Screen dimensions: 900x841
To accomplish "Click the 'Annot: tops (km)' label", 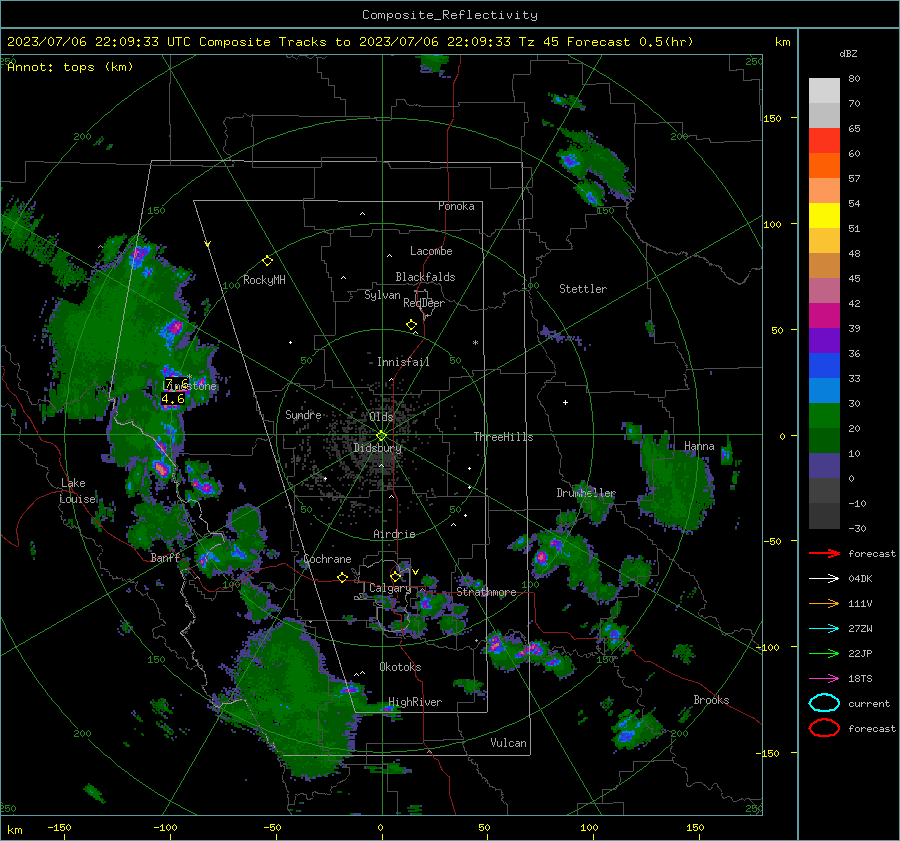I will tap(70, 67).
